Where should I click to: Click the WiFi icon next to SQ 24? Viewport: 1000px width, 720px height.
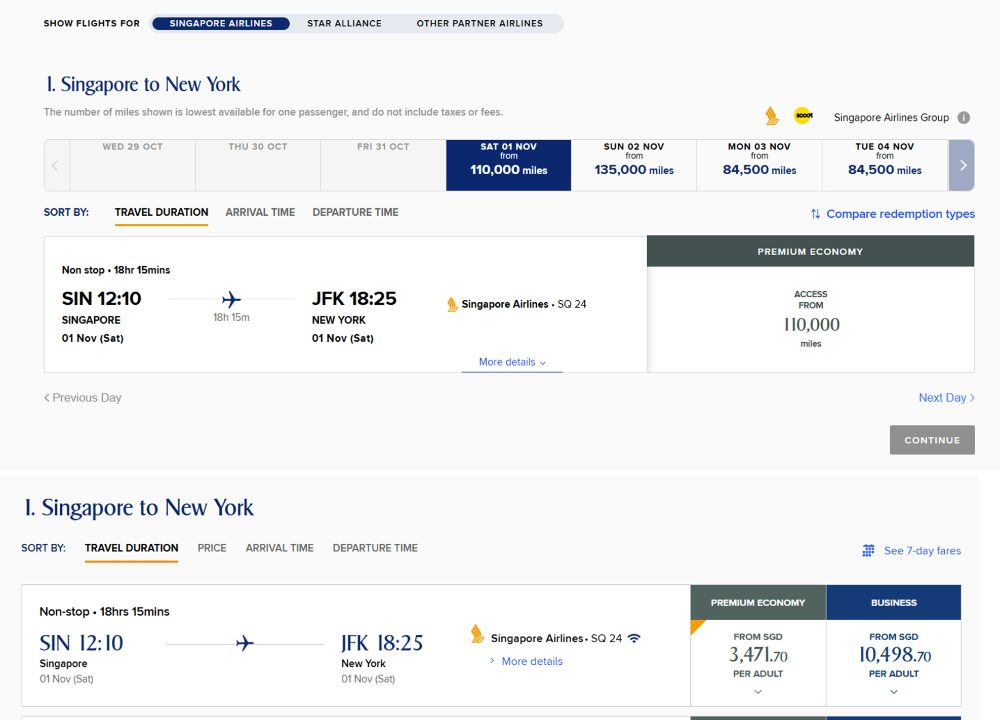pos(634,638)
